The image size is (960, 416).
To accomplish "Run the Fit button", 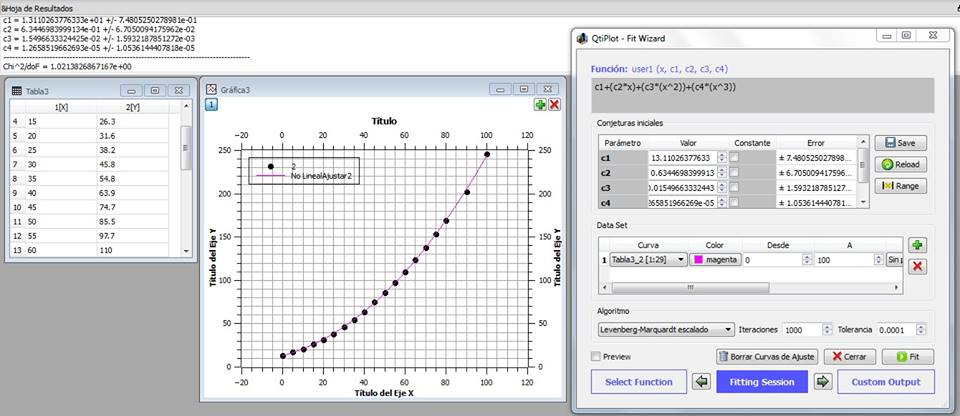I will 908,357.
